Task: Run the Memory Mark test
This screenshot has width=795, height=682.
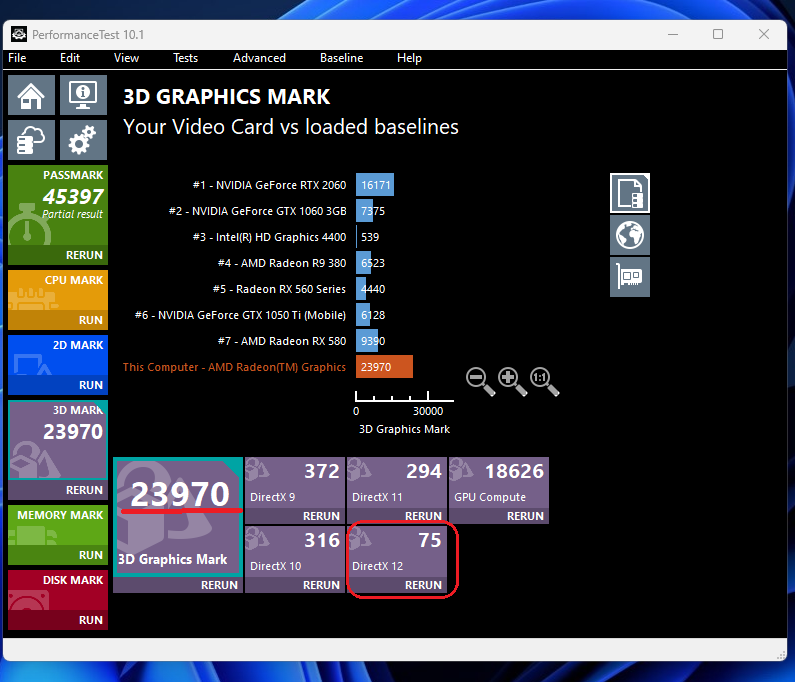Action: pyautogui.click(x=58, y=555)
